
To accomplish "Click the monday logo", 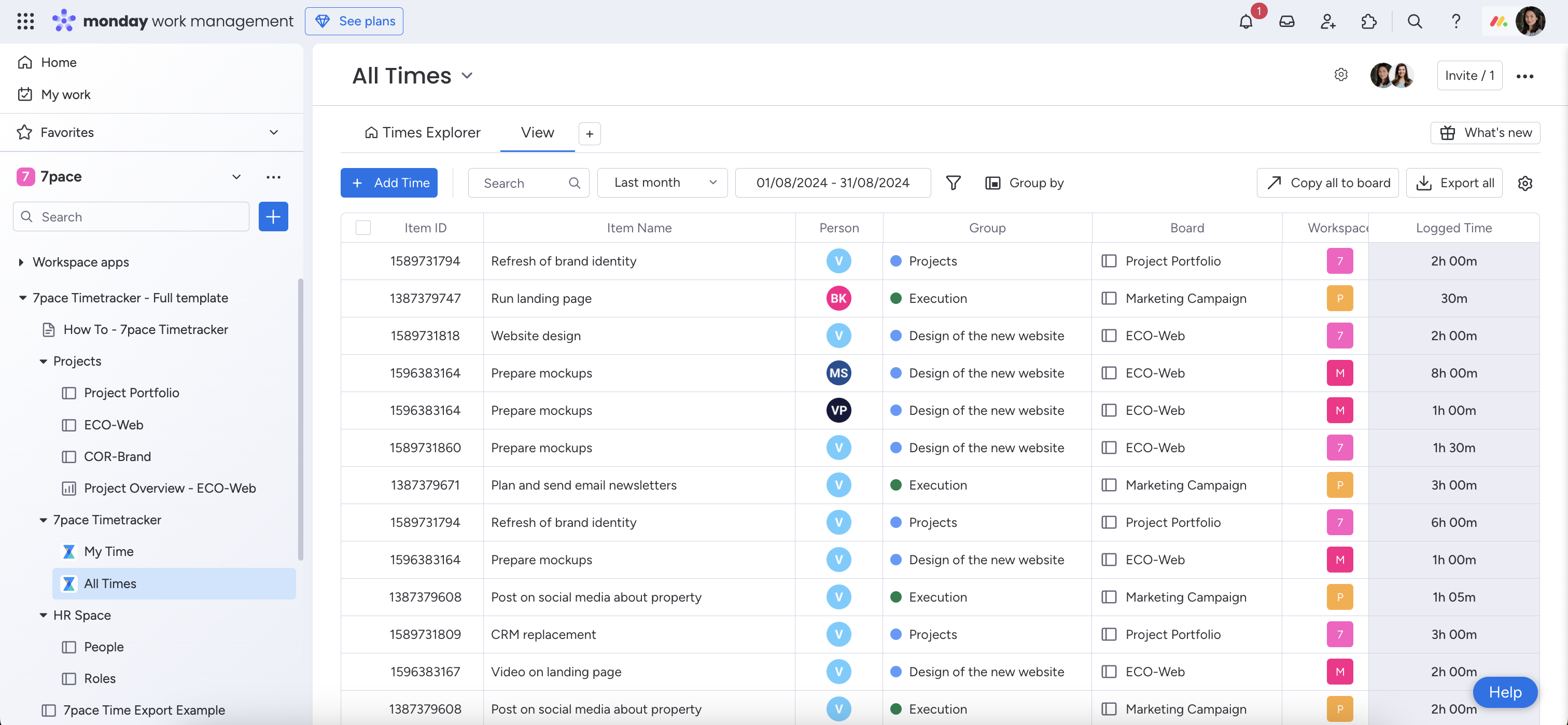I will point(64,21).
